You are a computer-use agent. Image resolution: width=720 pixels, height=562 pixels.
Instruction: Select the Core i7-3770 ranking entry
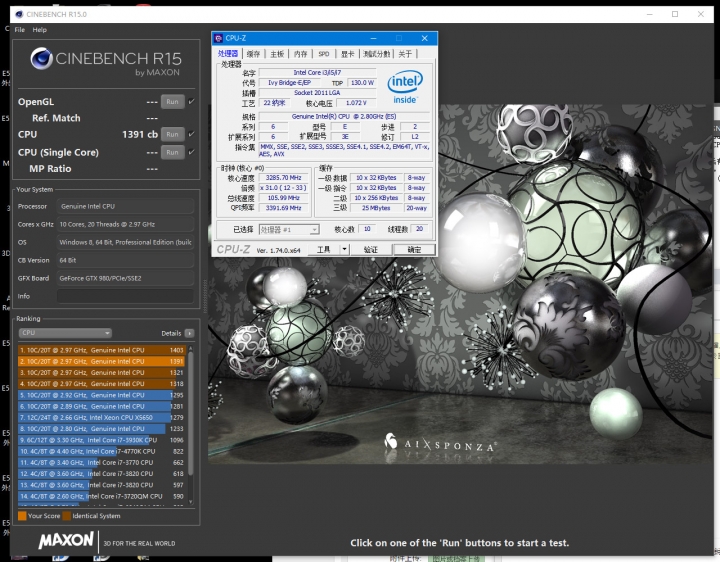[x=101, y=463]
